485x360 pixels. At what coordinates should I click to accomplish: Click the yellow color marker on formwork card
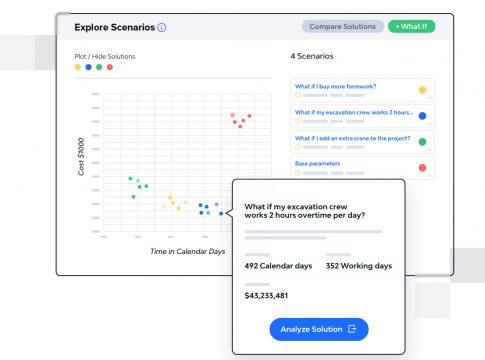(x=422, y=90)
